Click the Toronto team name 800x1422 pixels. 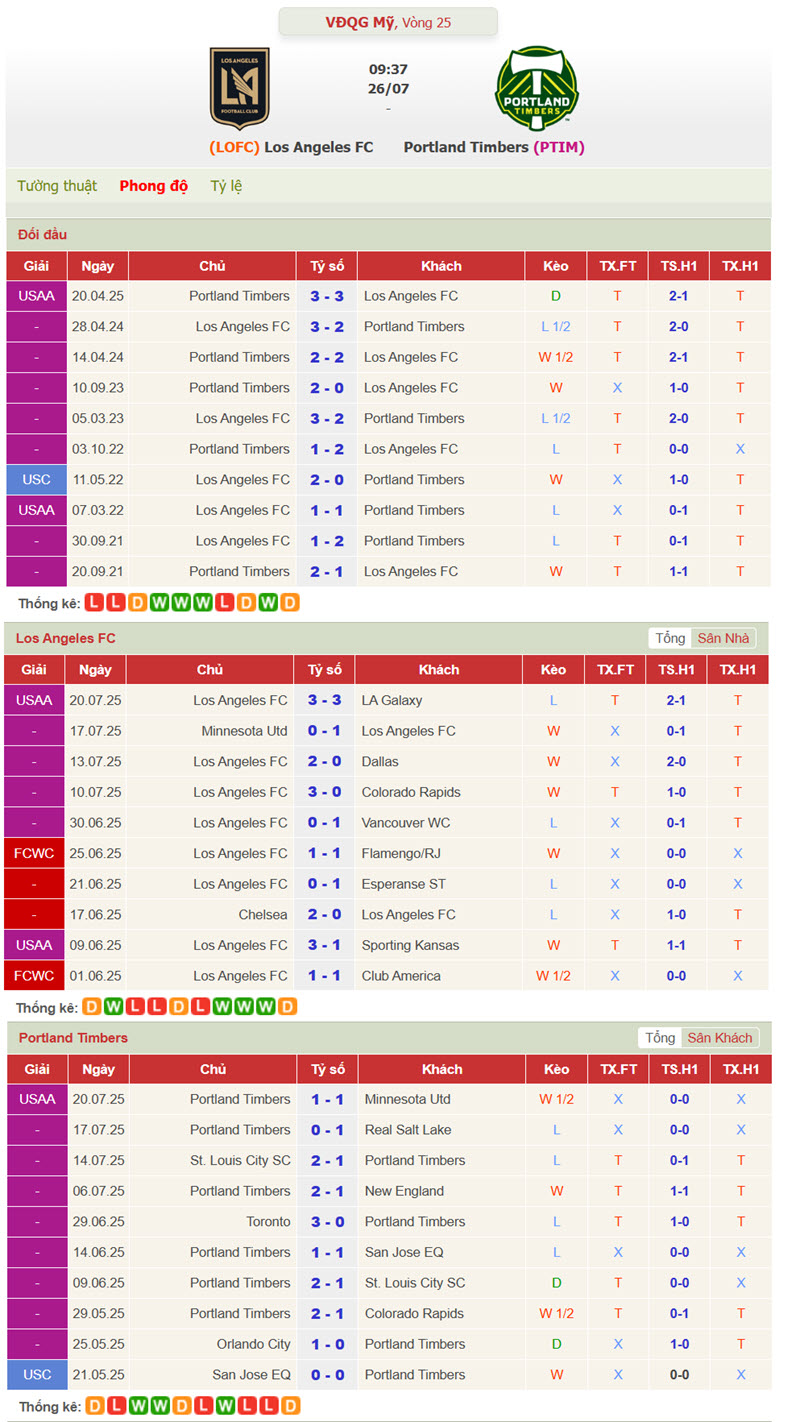pos(268,1222)
